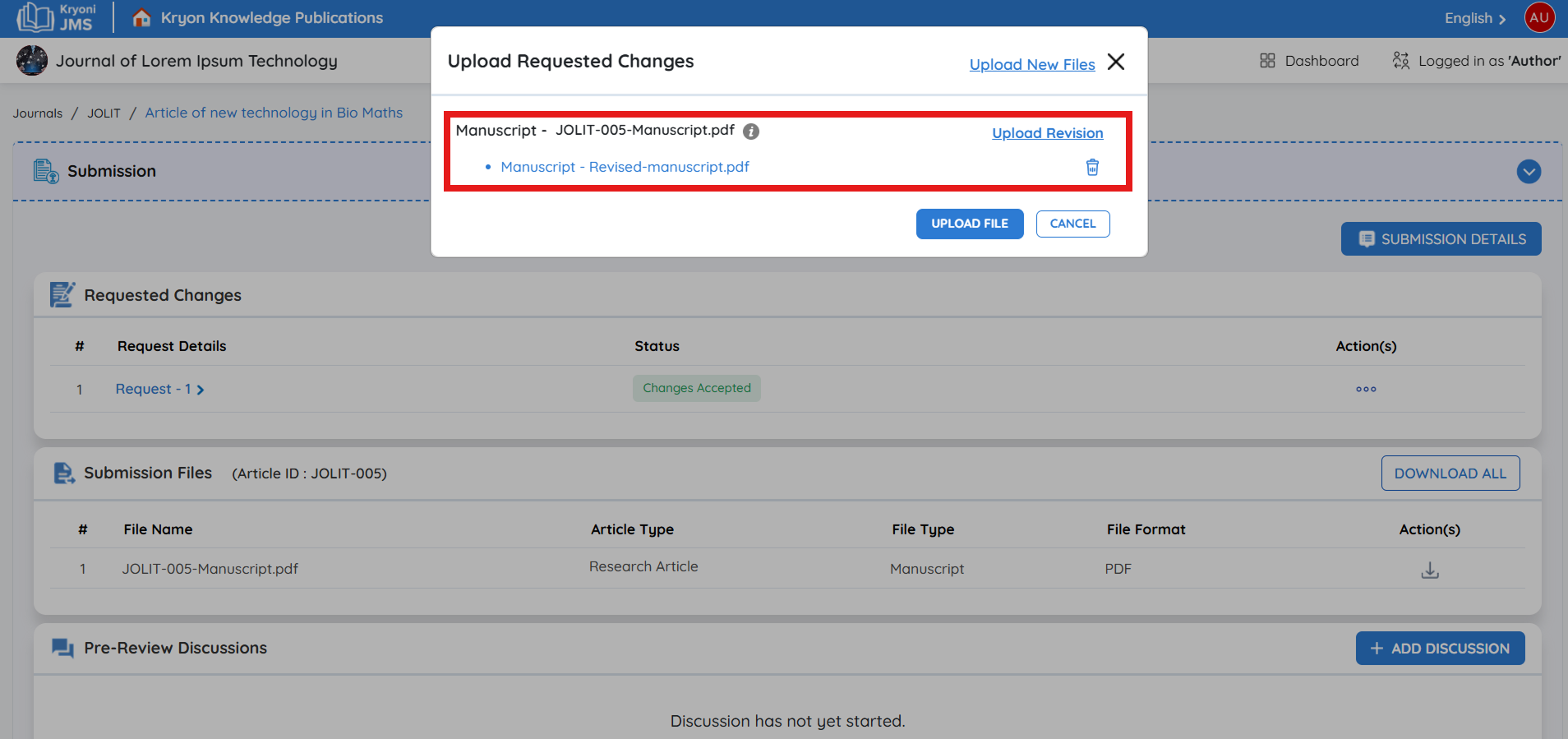This screenshot has height=739, width=1568.
Task: Close the Upload Requested Changes dialog
Action: pos(1115,62)
